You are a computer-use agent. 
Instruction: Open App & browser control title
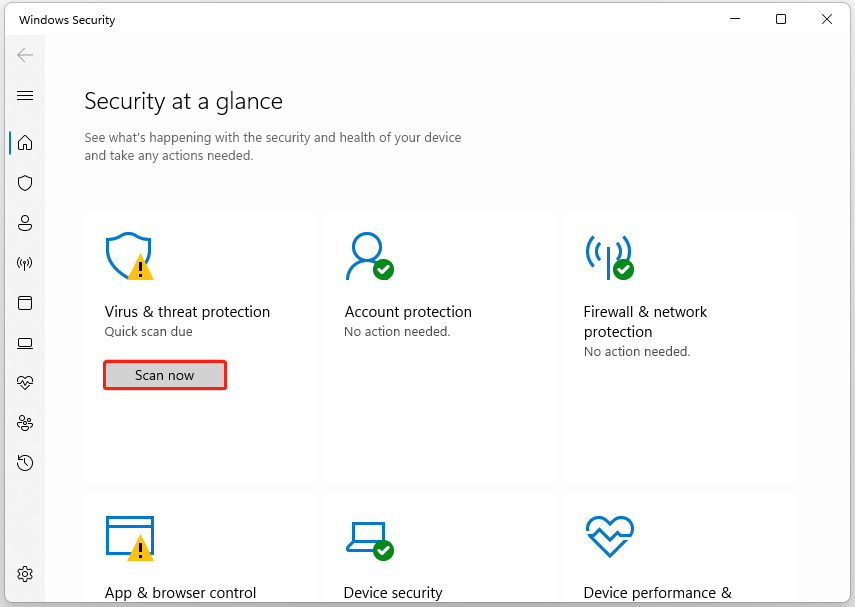[180, 593]
